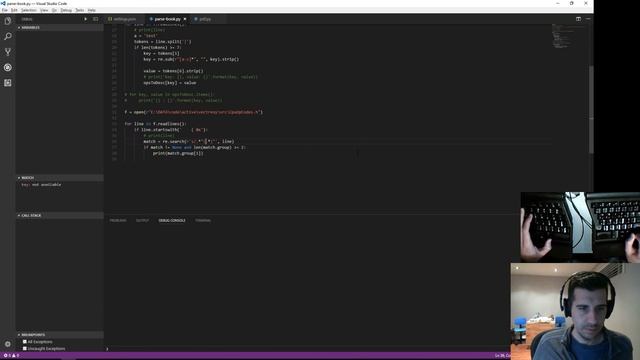Open the Explorer view in activity bar
640x360 pixels.
pyautogui.click(x=8, y=21)
